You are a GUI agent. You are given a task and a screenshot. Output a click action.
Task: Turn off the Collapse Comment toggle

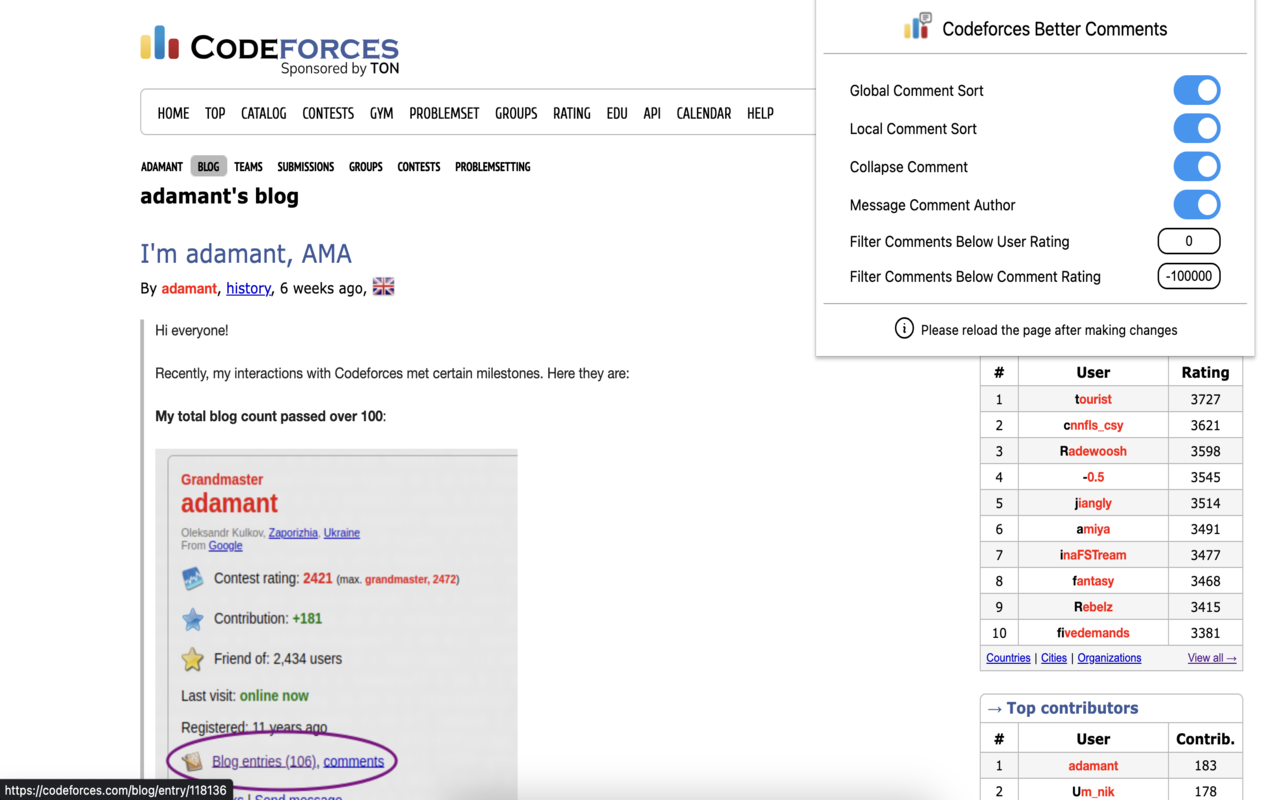1197,166
